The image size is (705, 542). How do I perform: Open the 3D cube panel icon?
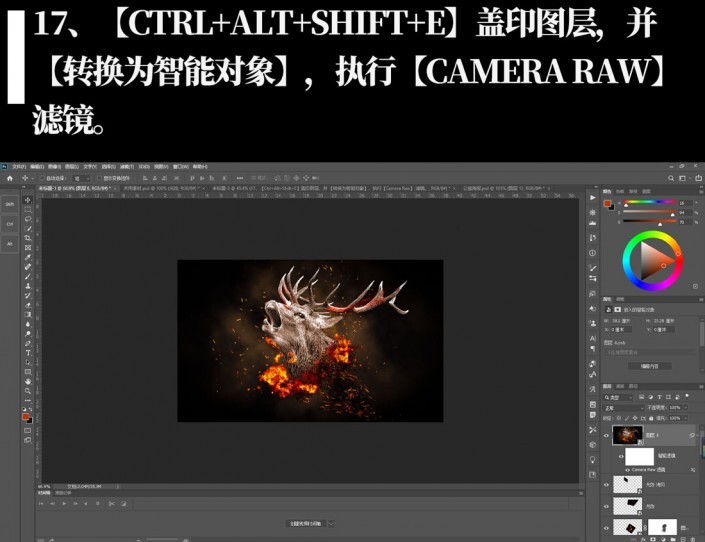click(x=593, y=444)
